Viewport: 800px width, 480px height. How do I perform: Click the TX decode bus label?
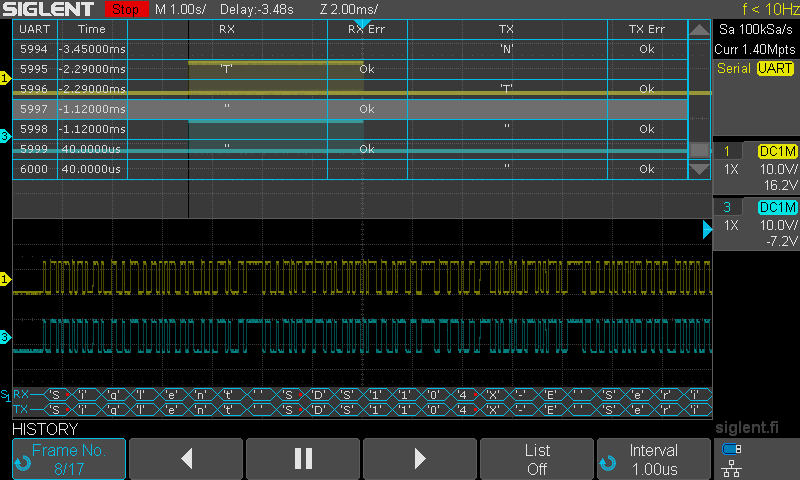21,409
